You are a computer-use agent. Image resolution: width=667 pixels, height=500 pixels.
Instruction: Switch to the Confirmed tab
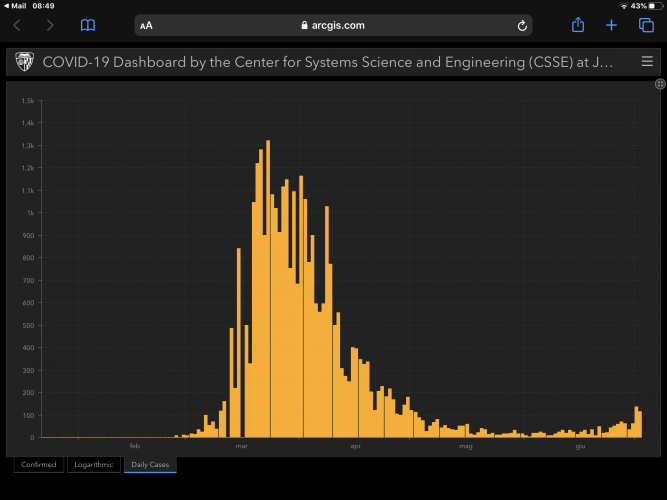tap(39, 464)
